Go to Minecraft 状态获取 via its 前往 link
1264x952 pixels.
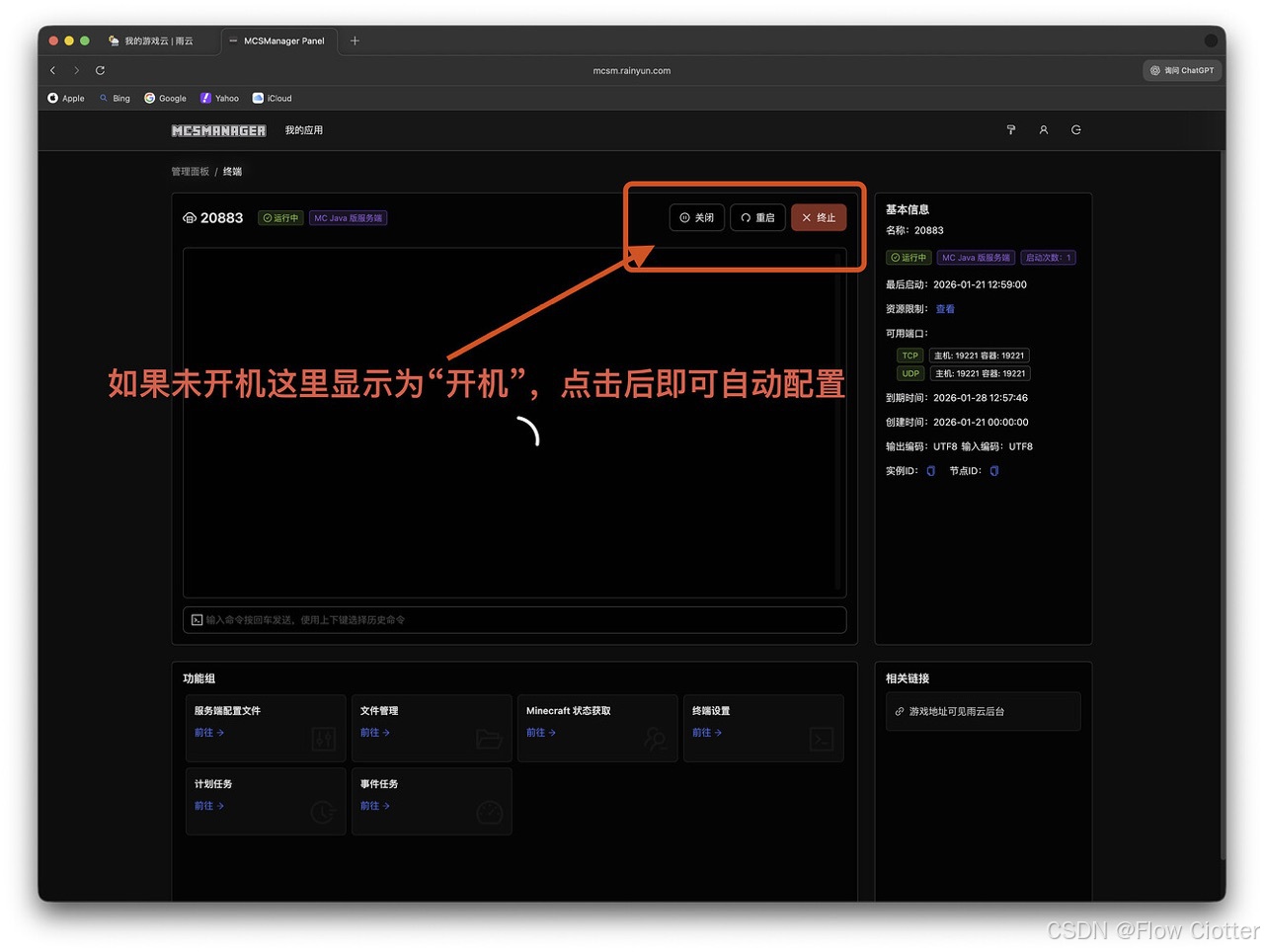coord(541,733)
